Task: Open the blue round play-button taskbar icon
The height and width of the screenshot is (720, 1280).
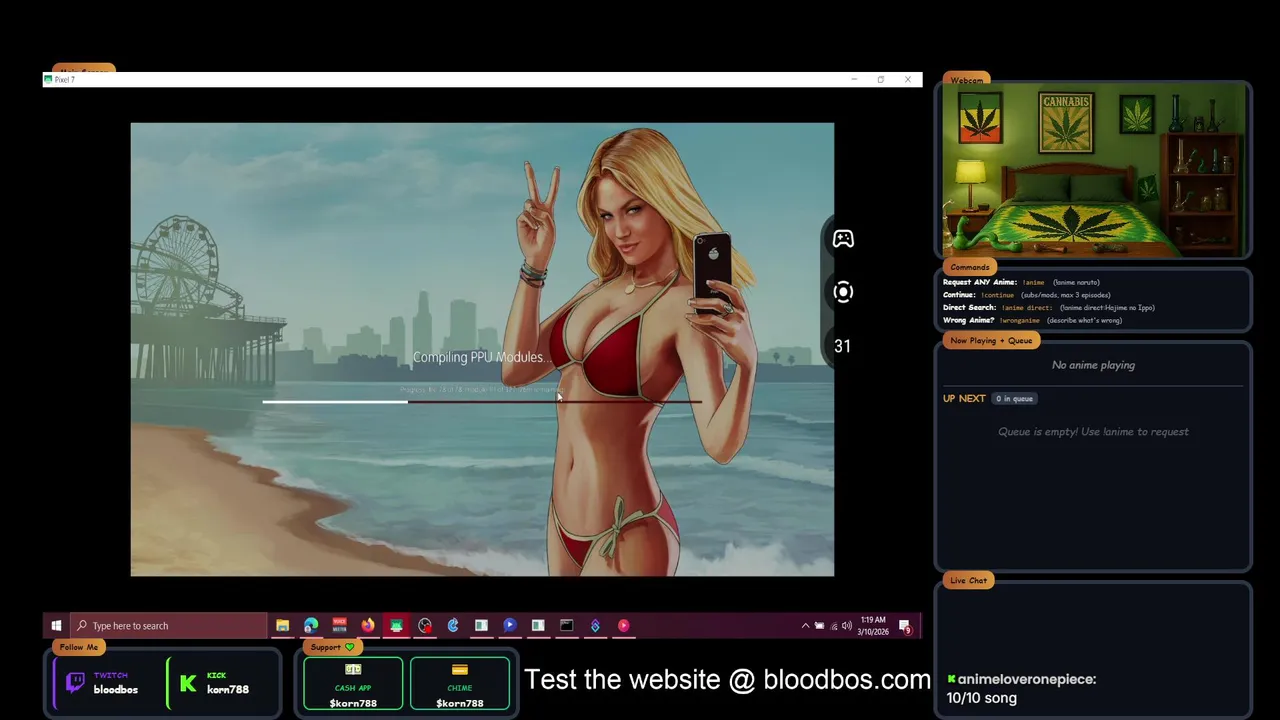Action: pyautogui.click(x=510, y=626)
